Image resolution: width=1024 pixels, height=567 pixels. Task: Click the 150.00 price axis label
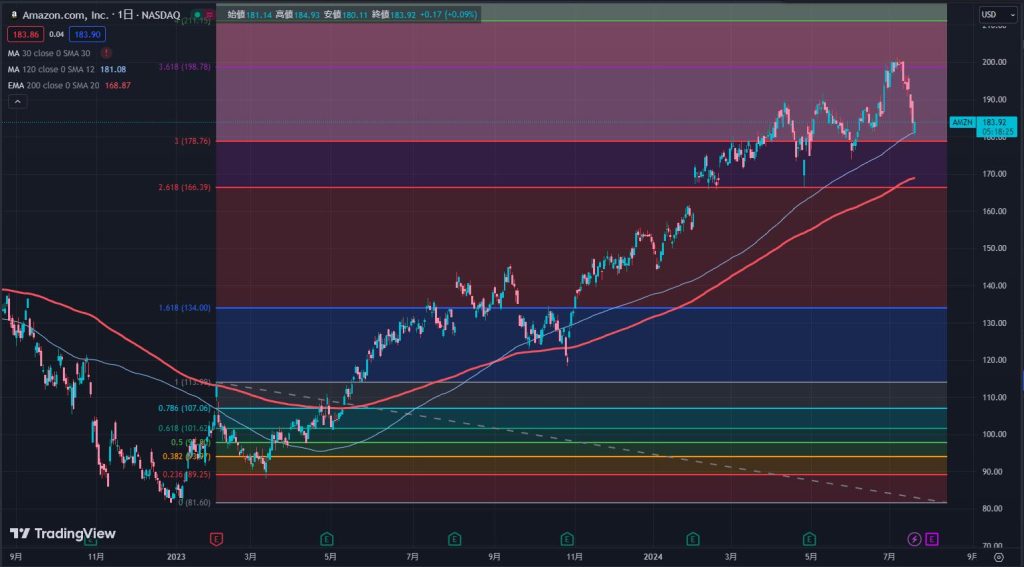pyautogui.click(x=995, y=248)
